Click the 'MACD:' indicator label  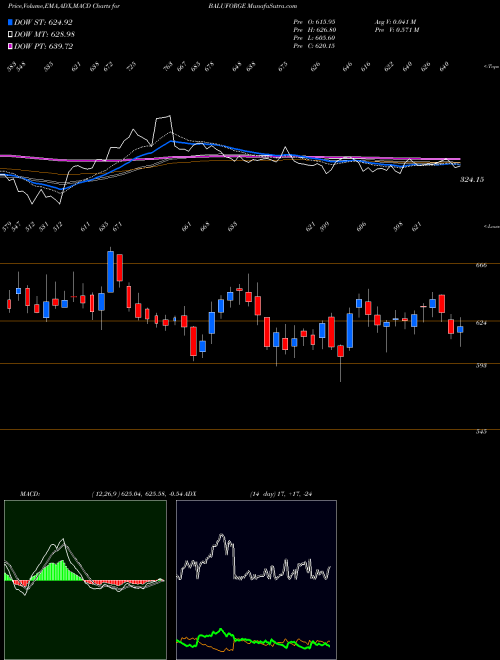[29, 494]
